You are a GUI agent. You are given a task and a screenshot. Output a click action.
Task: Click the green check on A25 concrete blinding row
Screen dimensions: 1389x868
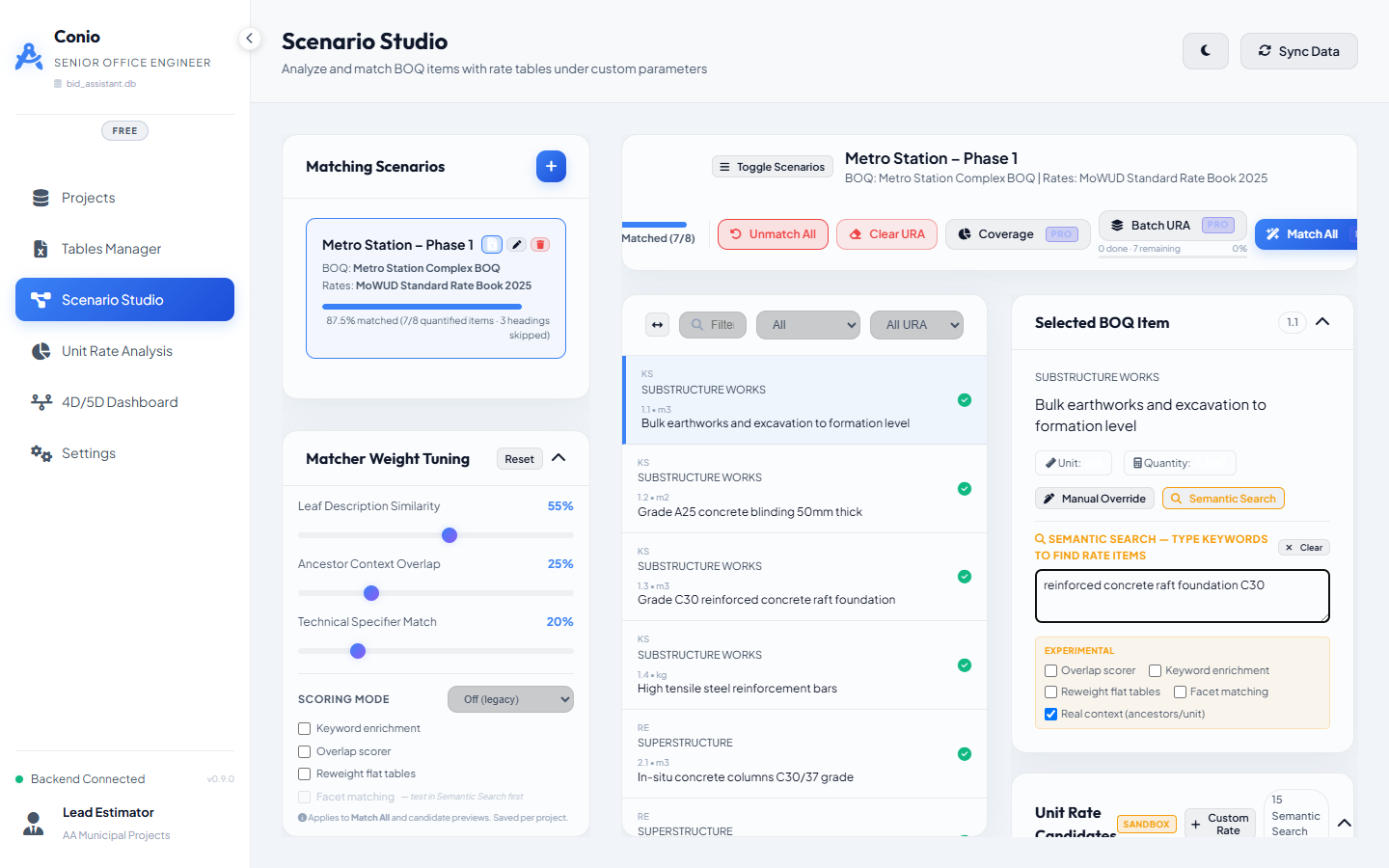pyautogui.click(x=965, y=489)
